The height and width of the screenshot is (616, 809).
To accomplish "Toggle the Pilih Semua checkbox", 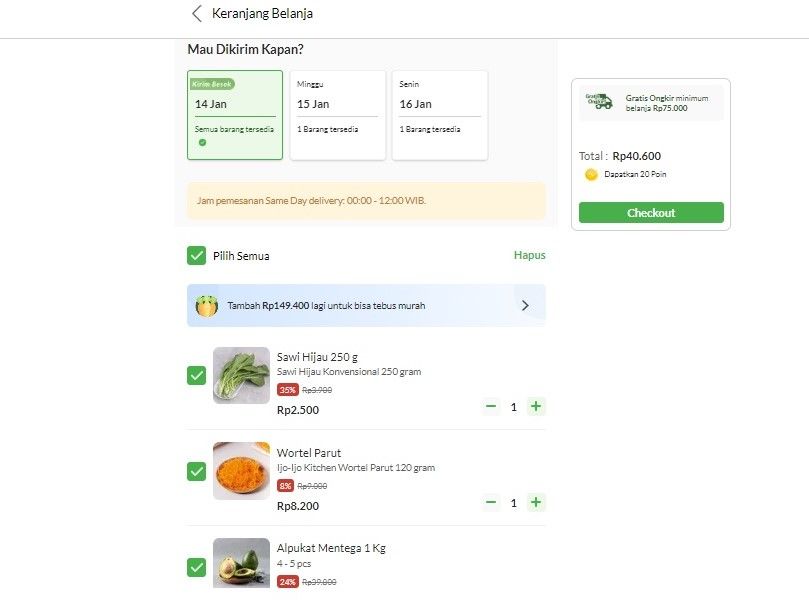I will [196, 255].
